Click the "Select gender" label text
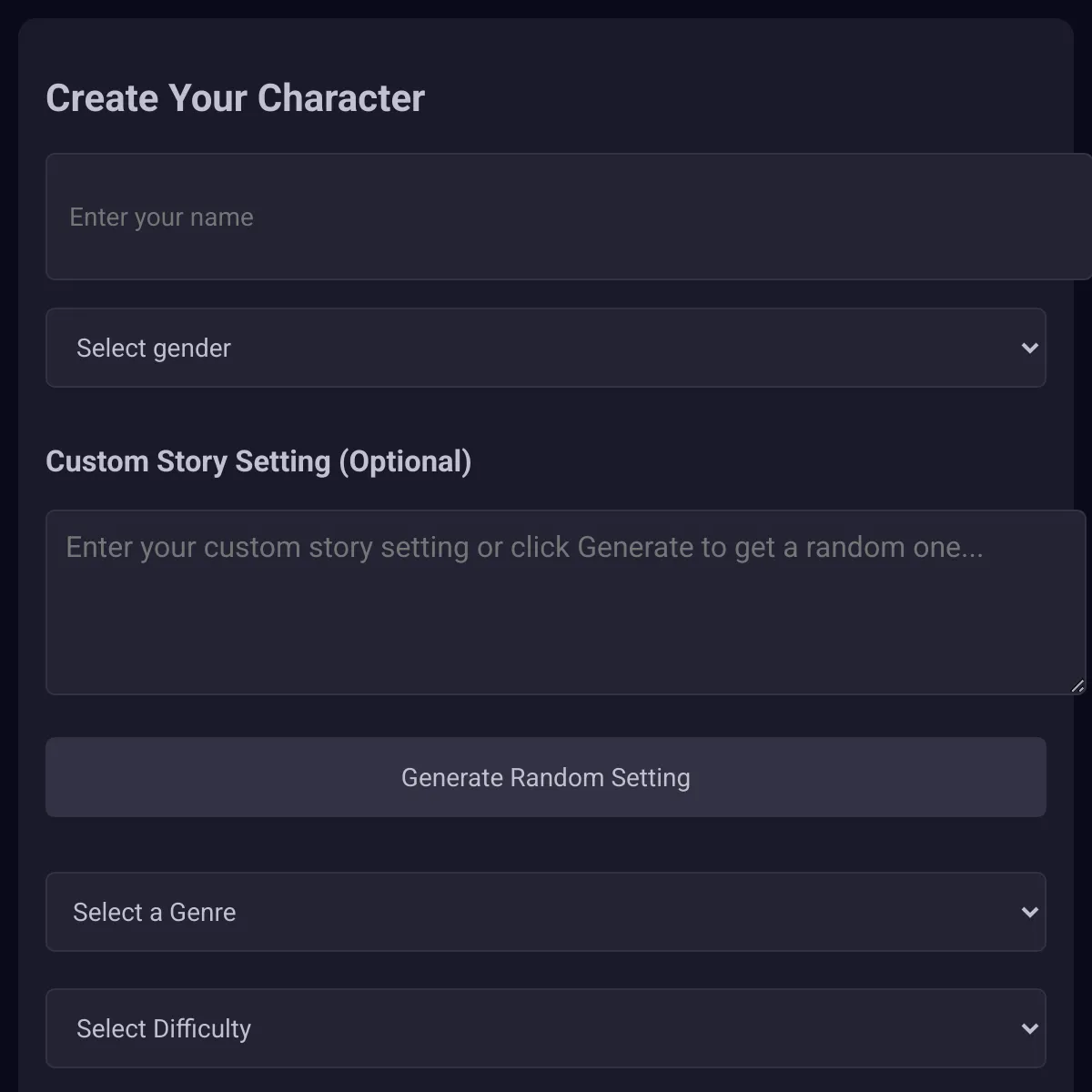Viewport: 1092px width, 1092px height. click(x=154, y=349)
